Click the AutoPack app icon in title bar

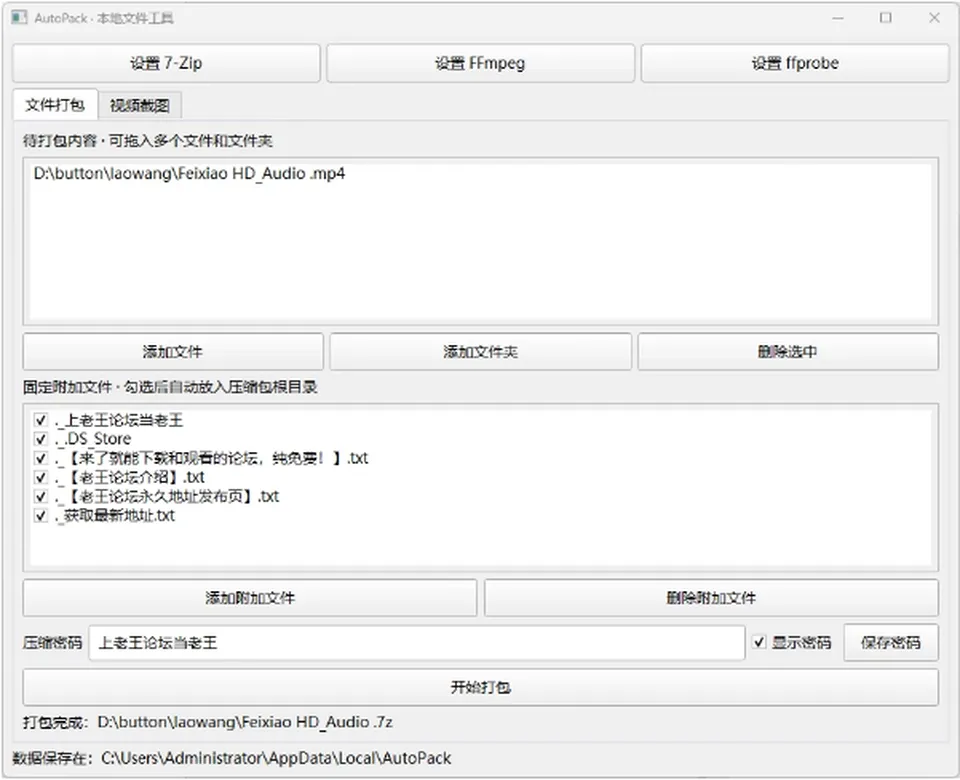coord(19,17)
